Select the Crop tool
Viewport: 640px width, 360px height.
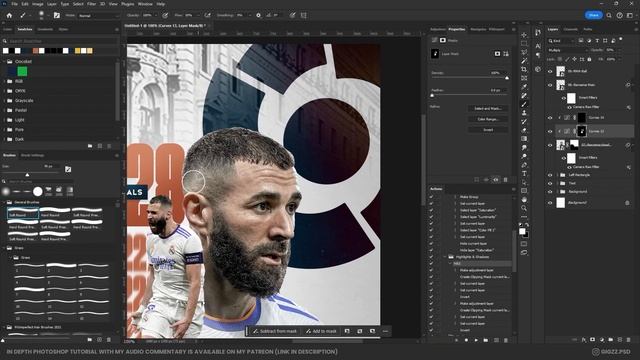click(x=524, y=69)
